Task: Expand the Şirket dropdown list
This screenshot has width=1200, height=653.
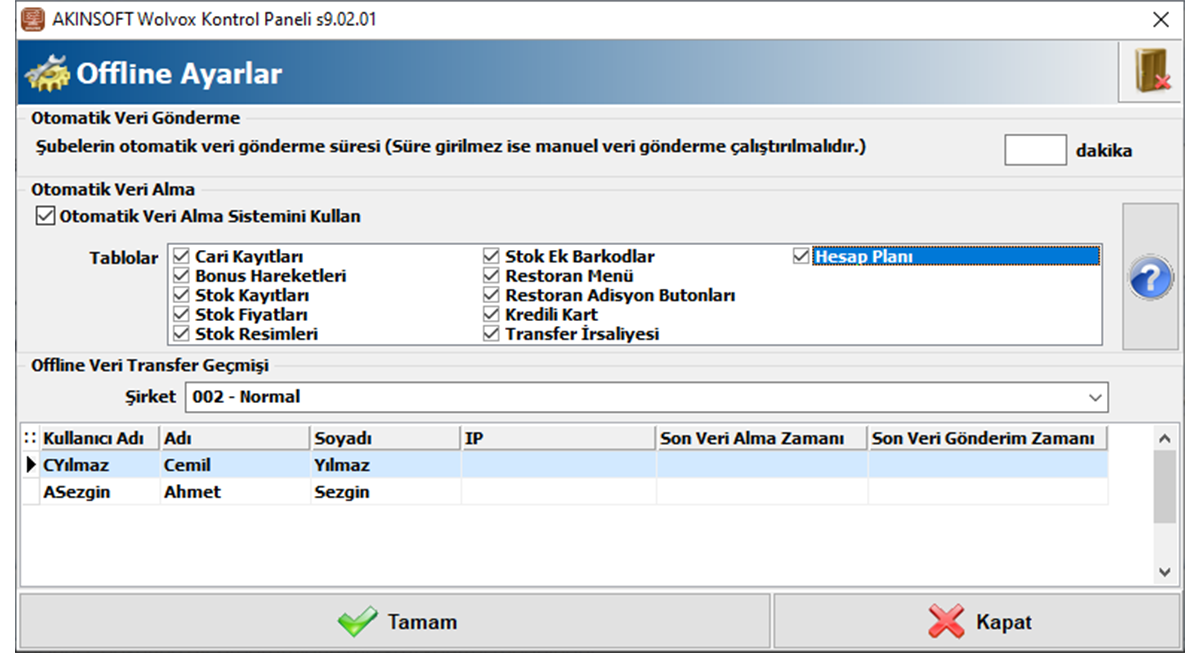Action: click(x=1092, y=398)
